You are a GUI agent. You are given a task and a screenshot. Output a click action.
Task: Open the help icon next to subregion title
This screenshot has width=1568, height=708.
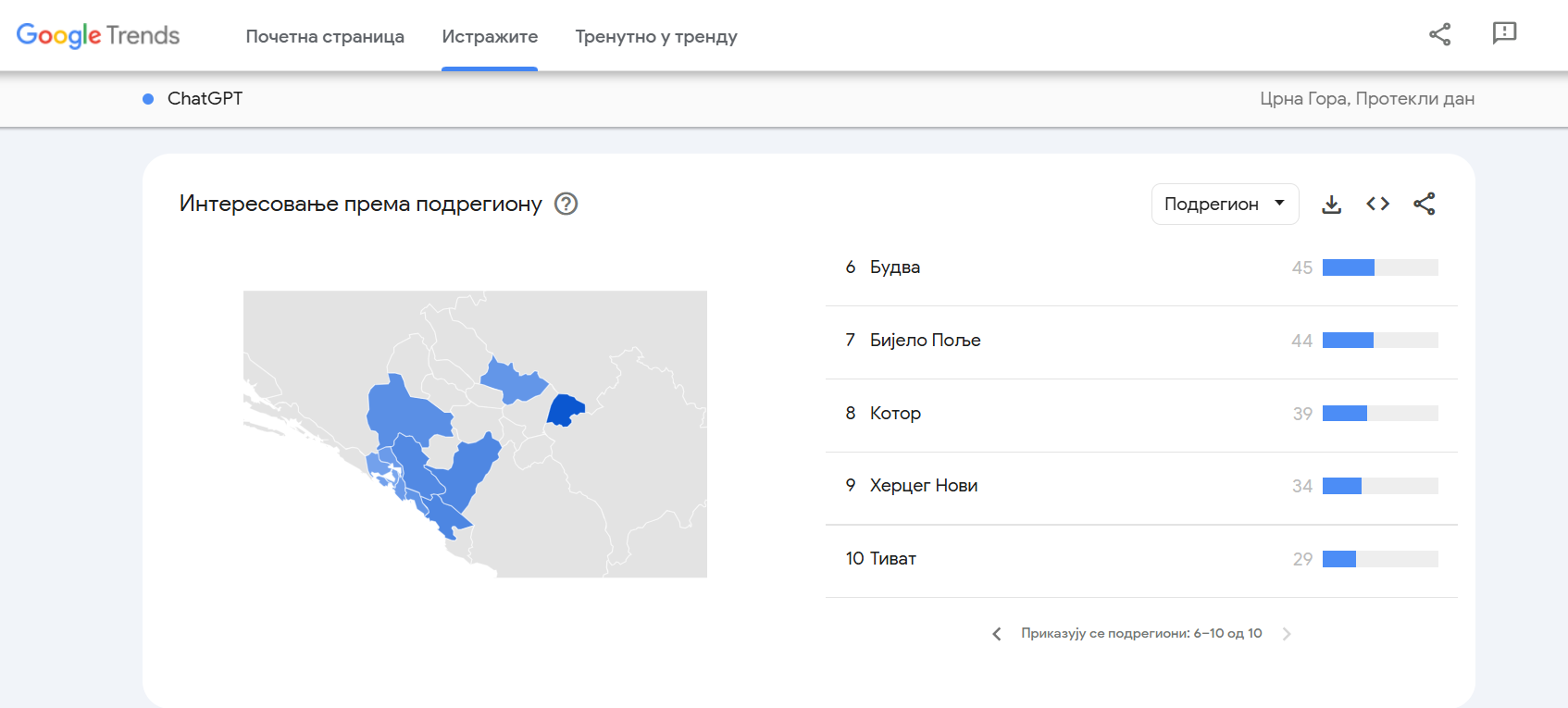pos(566,204)
